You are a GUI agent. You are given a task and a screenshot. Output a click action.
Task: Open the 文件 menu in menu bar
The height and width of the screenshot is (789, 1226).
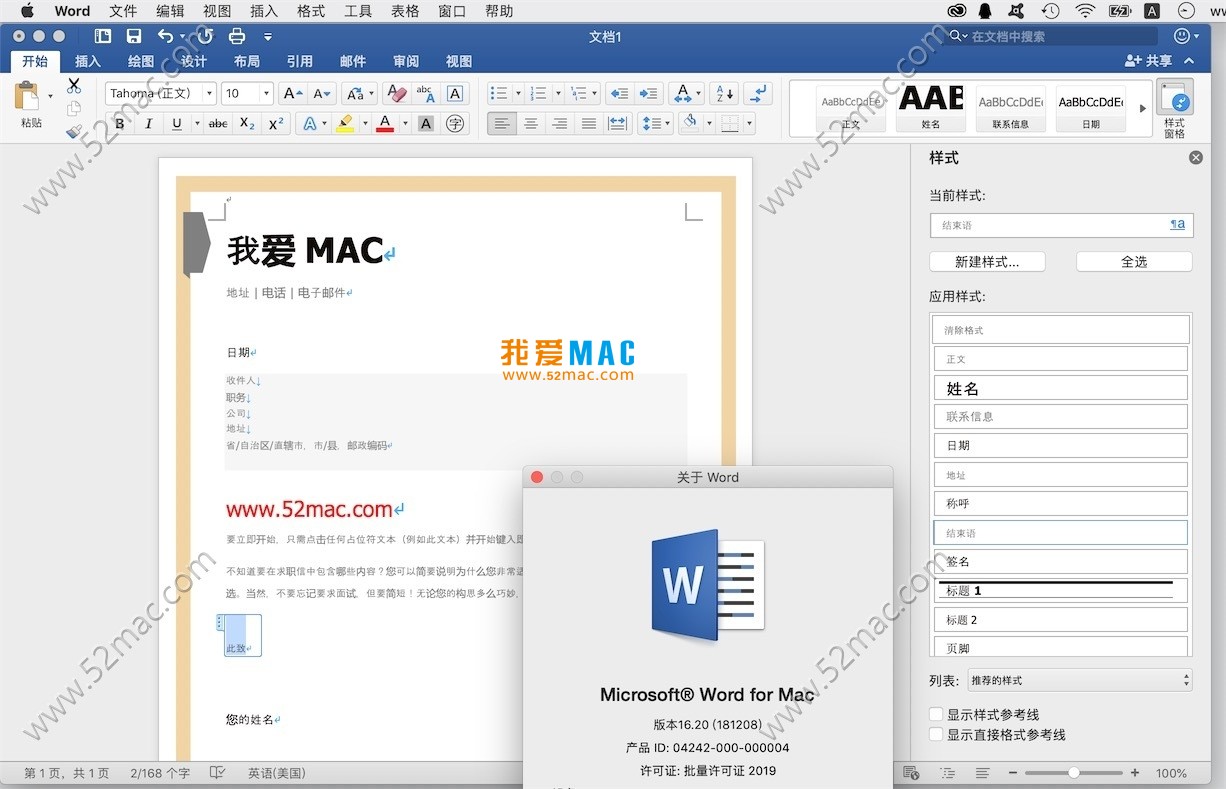(123, 11)
